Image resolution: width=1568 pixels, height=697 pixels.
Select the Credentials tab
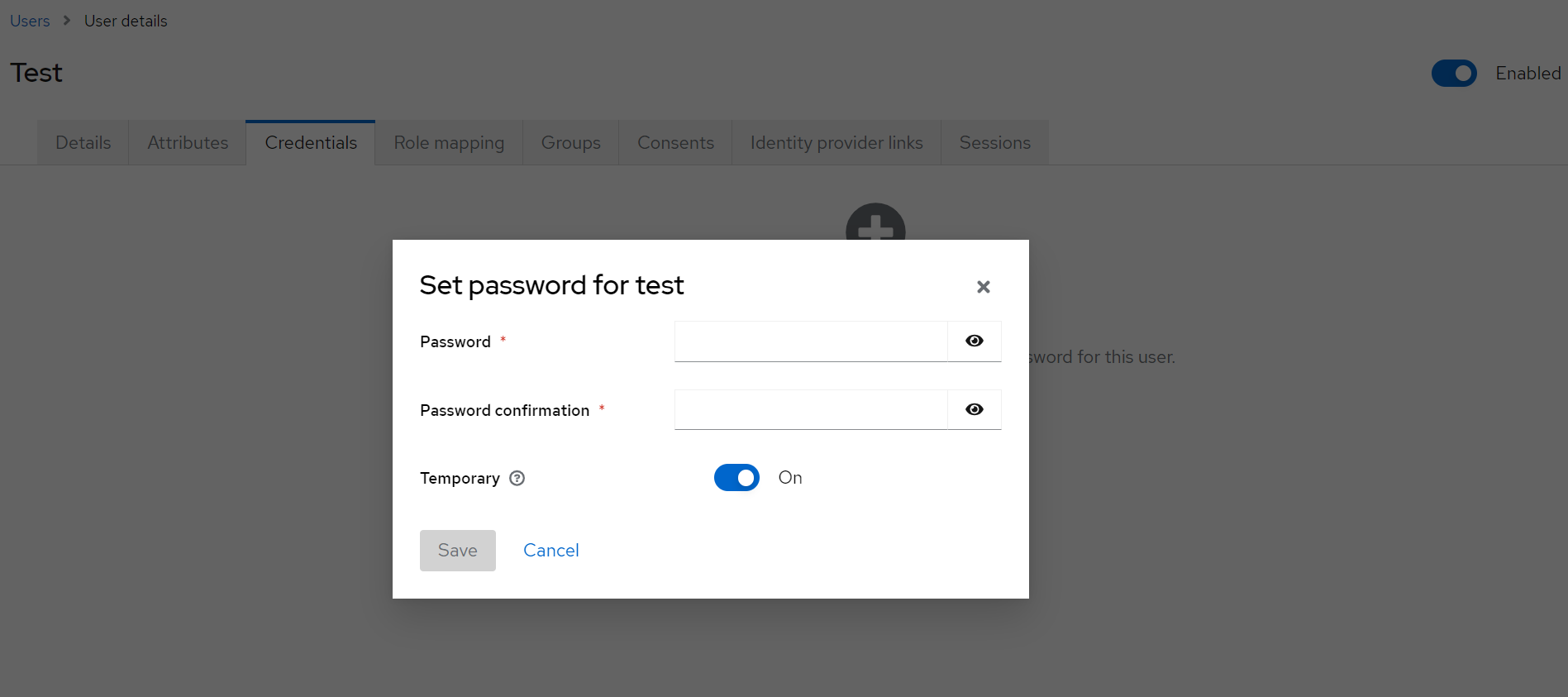311,143
